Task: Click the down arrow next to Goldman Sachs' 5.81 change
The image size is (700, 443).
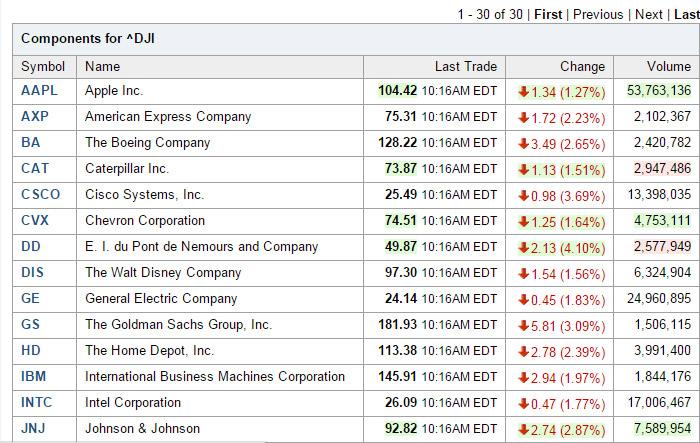Action: 523,325
